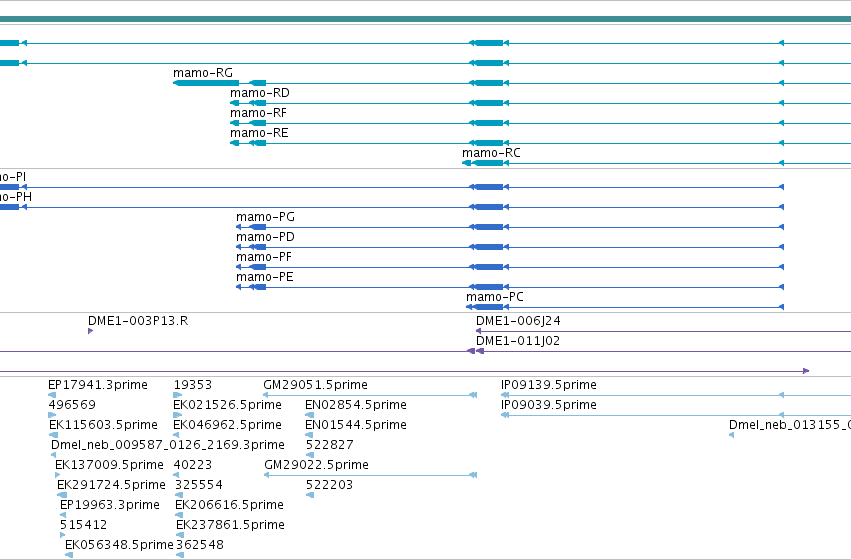Screen dimensions: 851x560
Task: Select the EK137009.5prime EST label
Action: click(x=109, y=465)
